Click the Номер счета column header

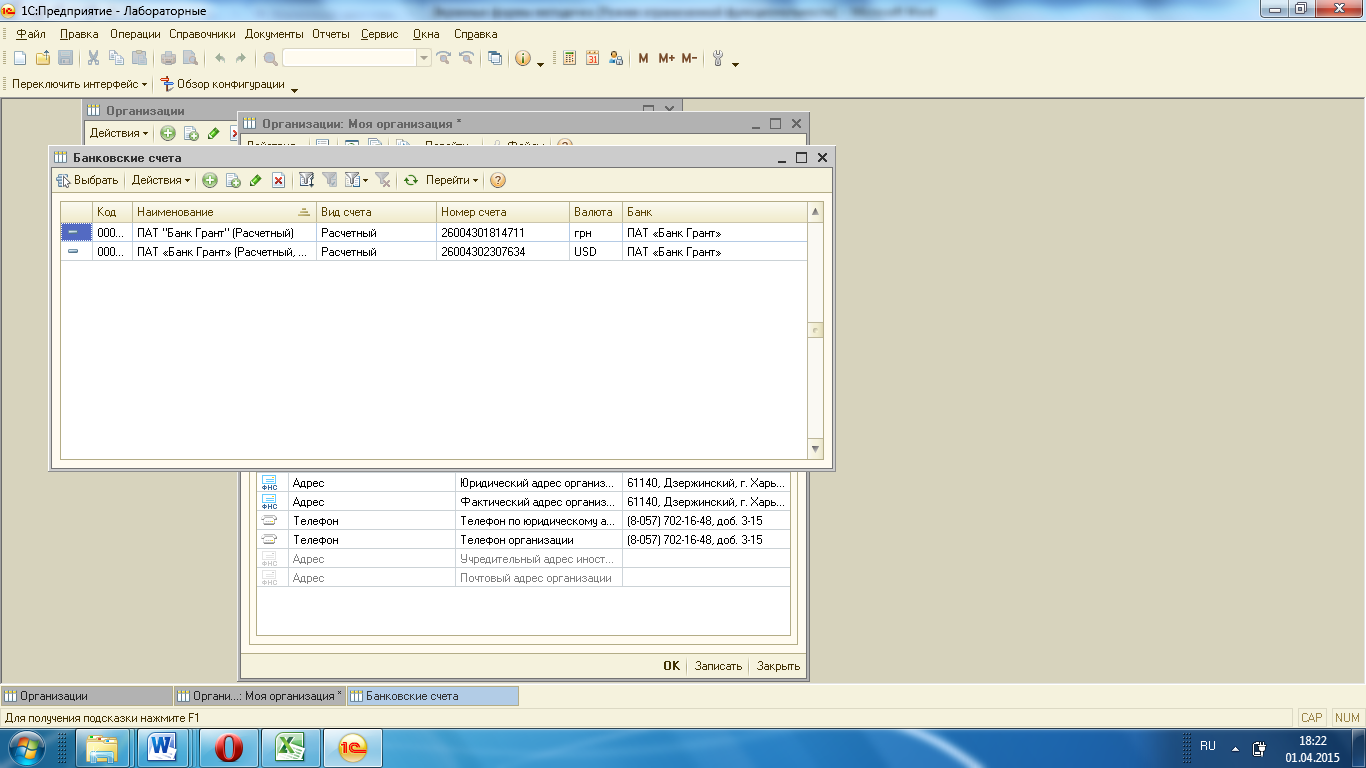click(x=503, y=212)
